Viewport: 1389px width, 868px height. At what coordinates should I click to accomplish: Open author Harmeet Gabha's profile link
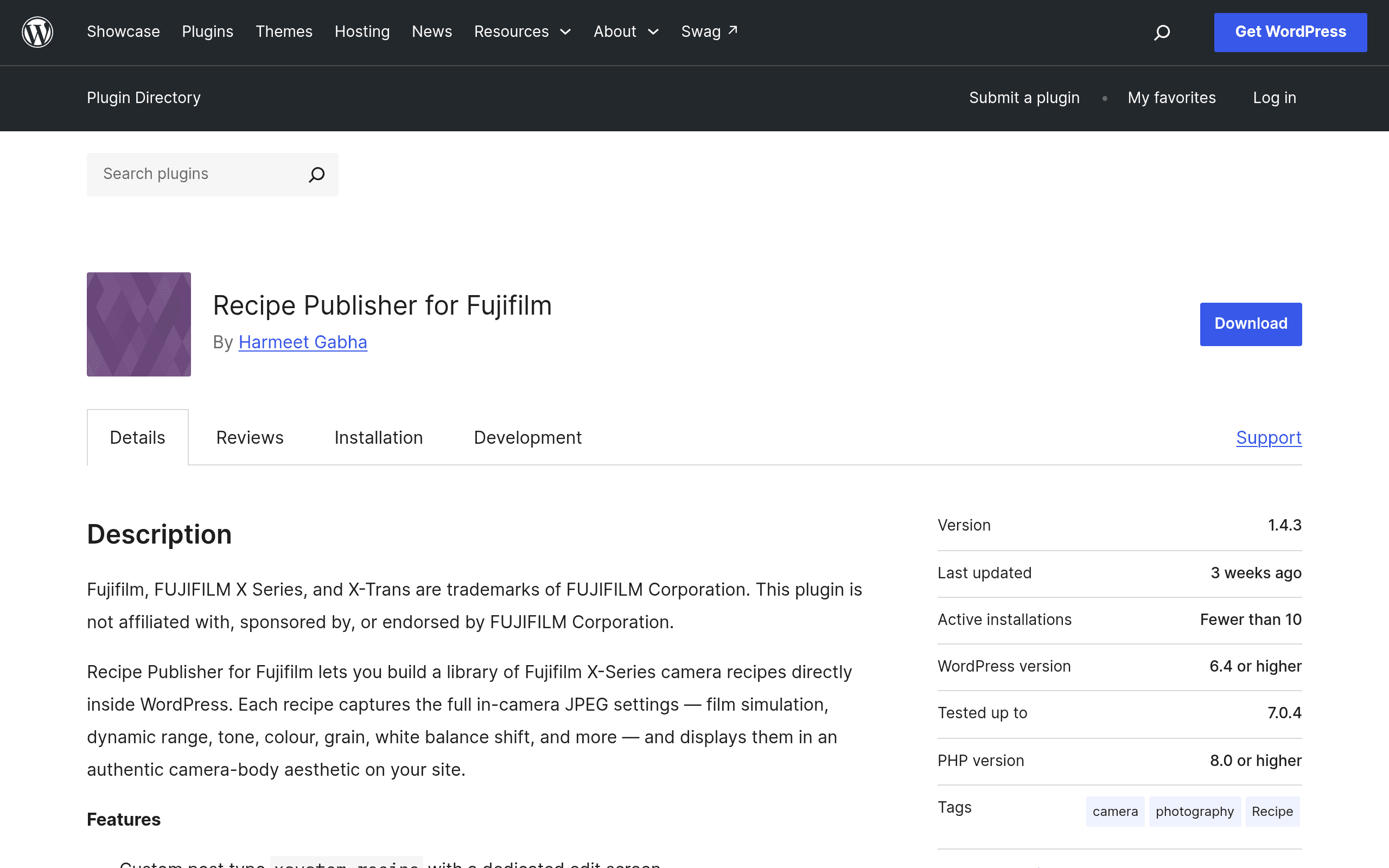click(x=302, y=342)
